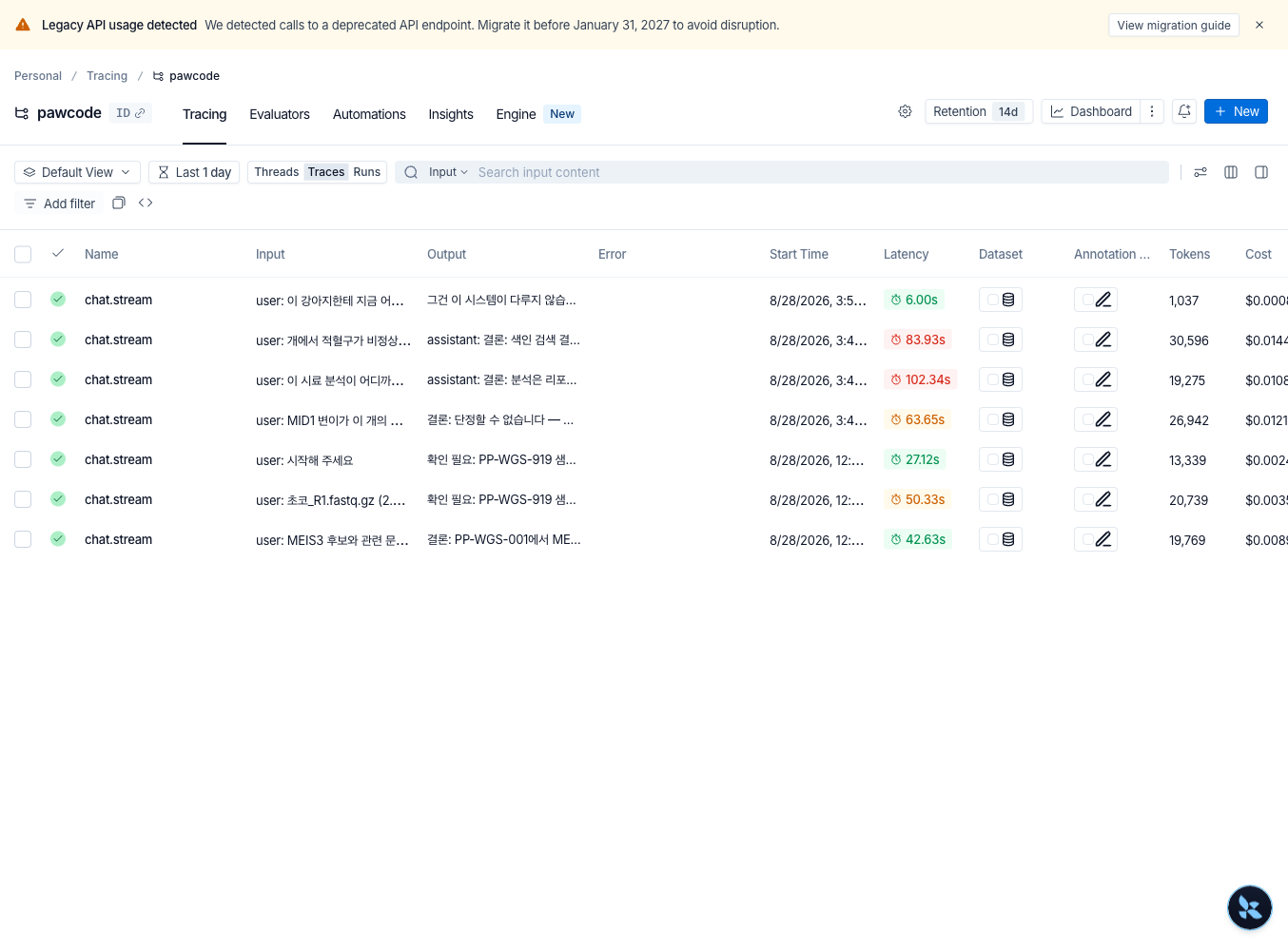Open the columns layout icon
1288x951 pixels.
pos(1231,172)
